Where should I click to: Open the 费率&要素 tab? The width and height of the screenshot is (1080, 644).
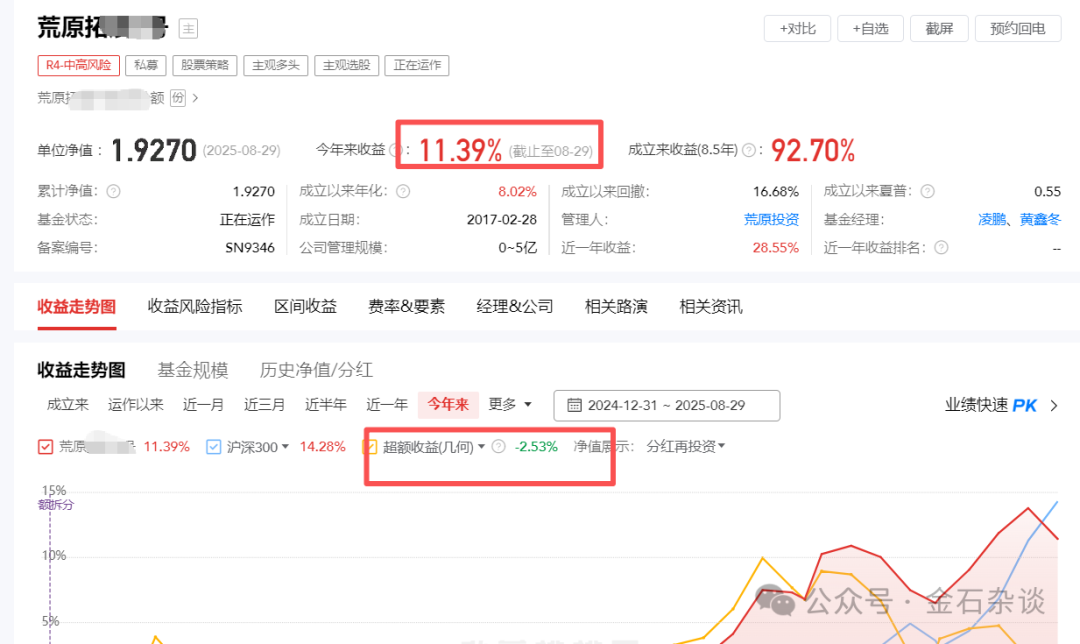(406, 307)
